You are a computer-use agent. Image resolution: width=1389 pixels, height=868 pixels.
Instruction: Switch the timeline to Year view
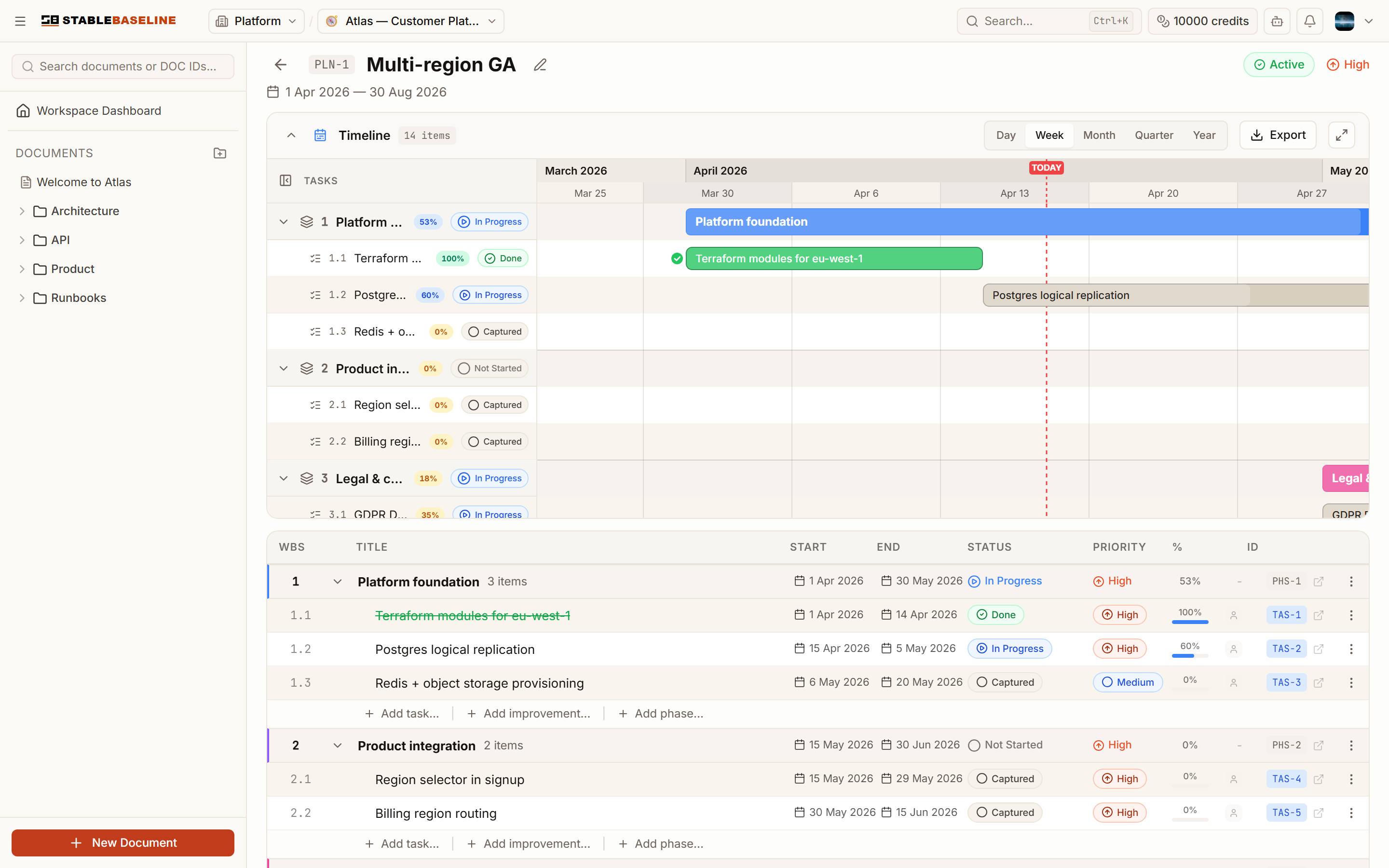(1204, 135)
